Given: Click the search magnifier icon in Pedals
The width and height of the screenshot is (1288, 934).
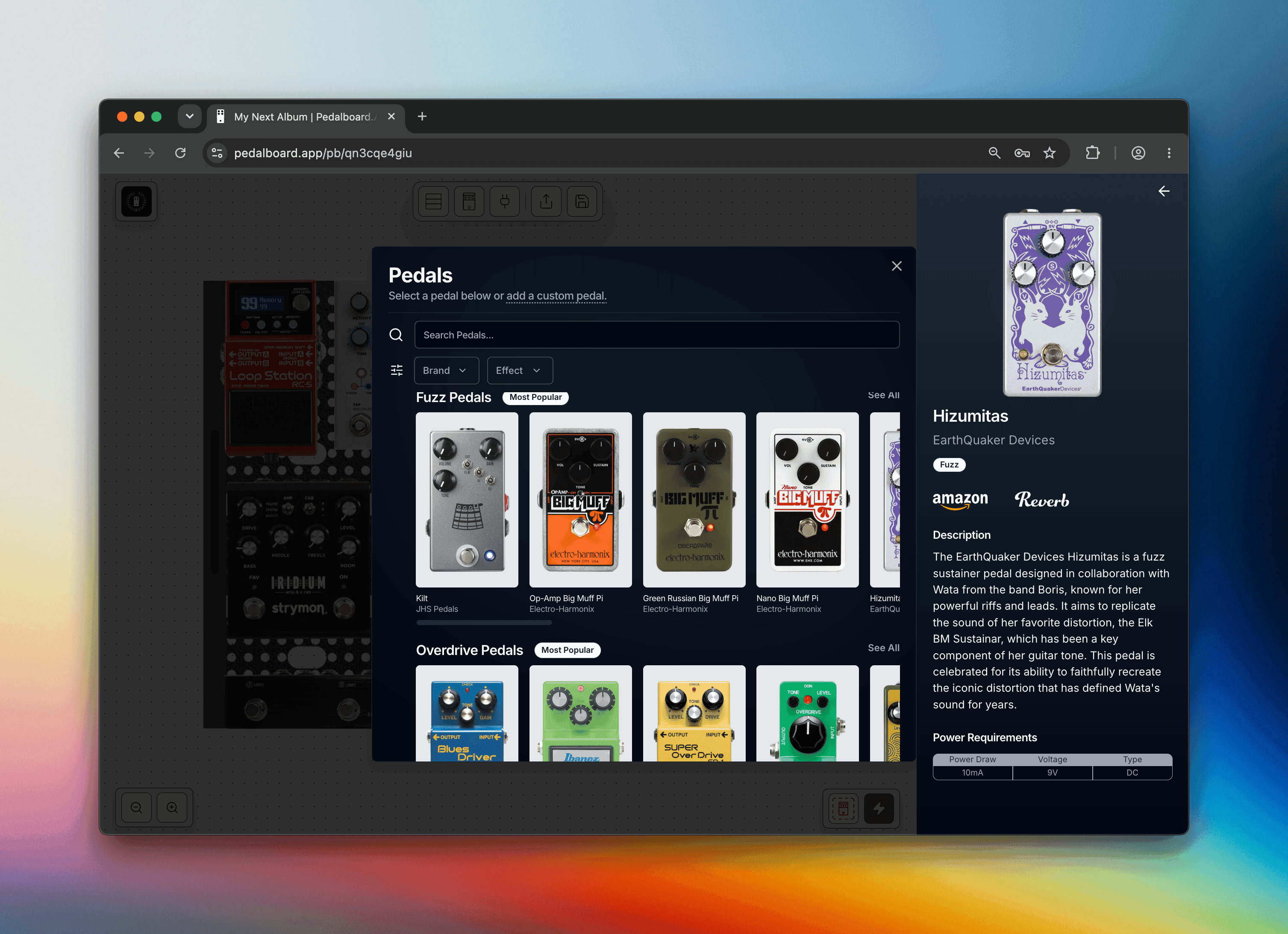Looking at the screenshot, I should coord(396,335).
